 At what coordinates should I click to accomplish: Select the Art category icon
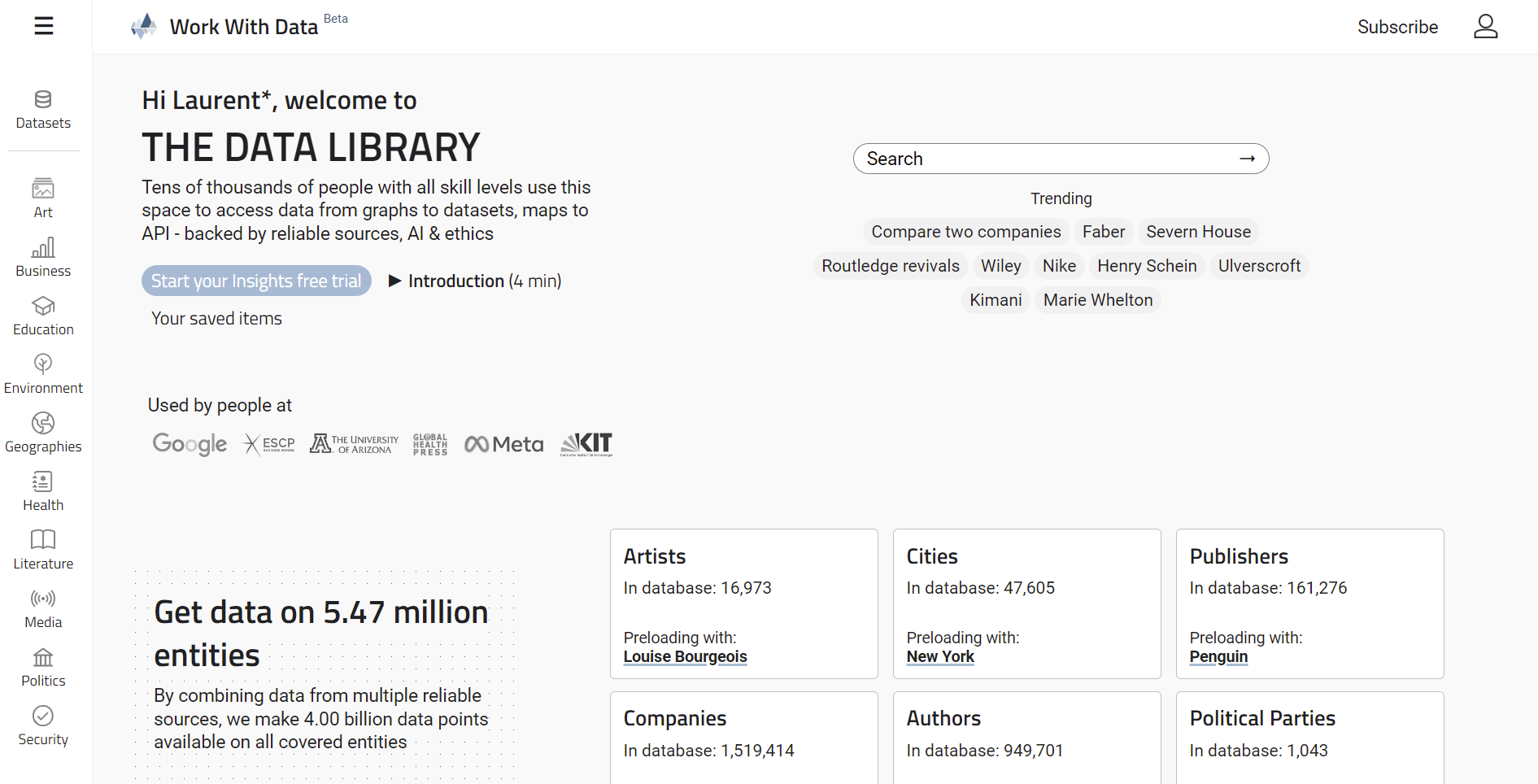(43, 189)
